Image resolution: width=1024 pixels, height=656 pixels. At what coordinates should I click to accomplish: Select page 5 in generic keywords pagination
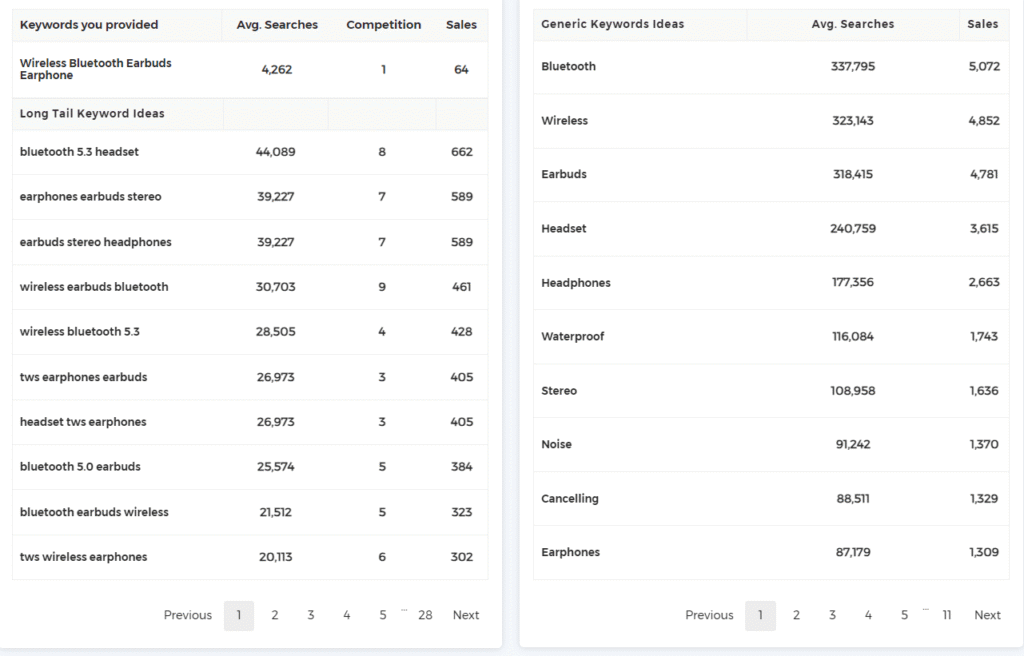[904, 615]
